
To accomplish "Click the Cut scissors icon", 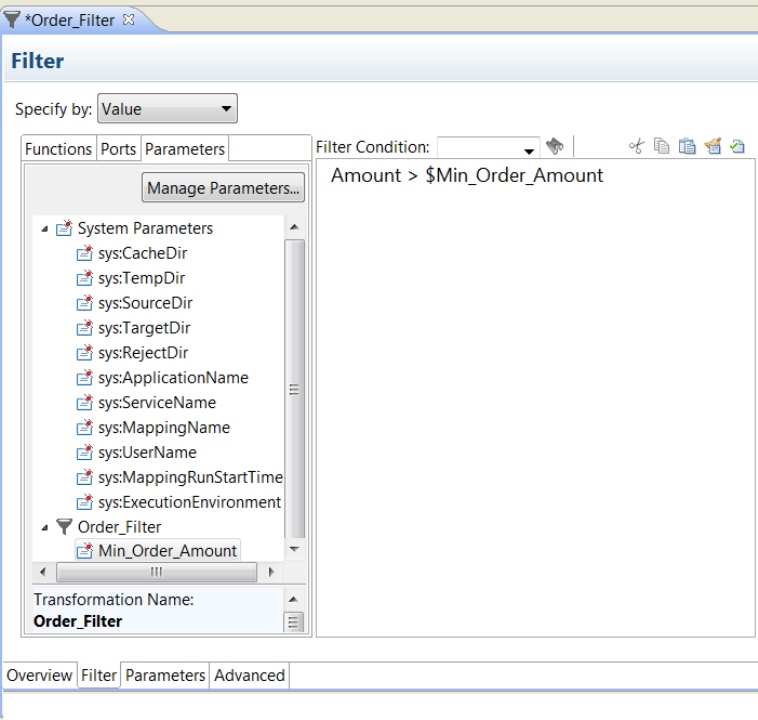I will click(x=637, y=146).
